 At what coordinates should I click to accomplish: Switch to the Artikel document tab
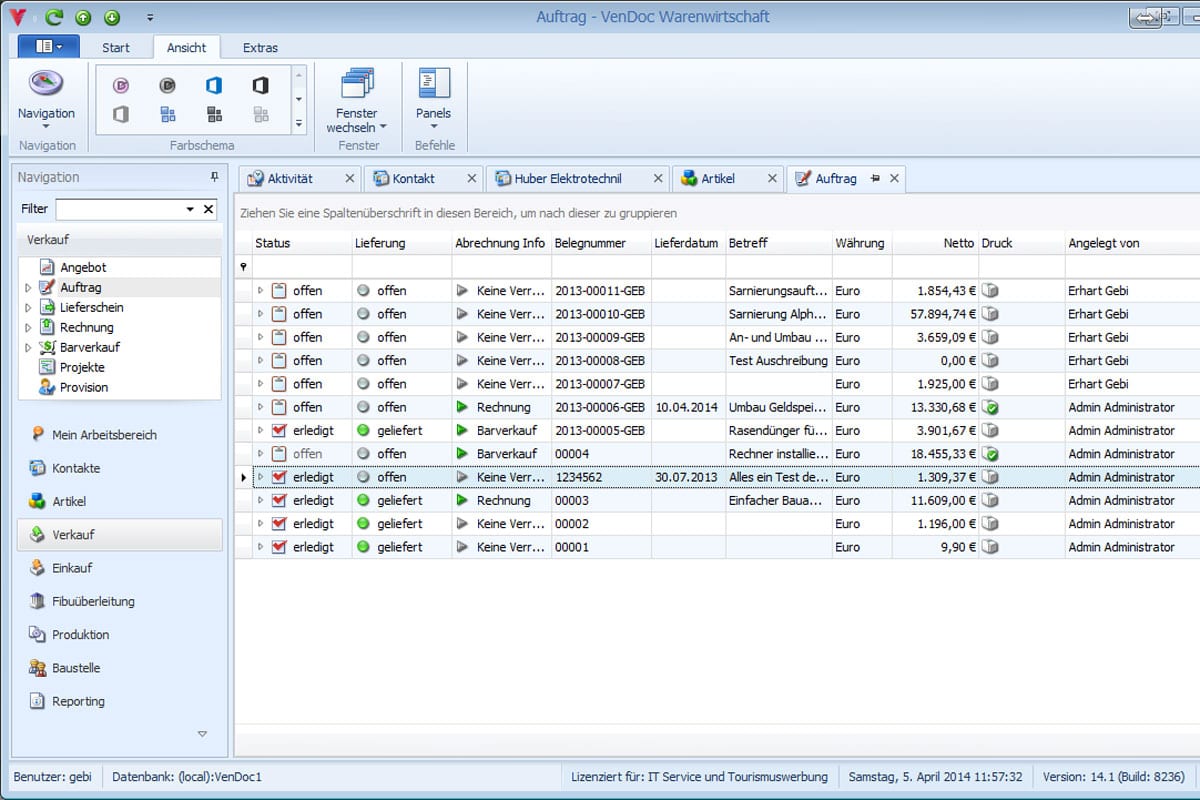[717, 179]
